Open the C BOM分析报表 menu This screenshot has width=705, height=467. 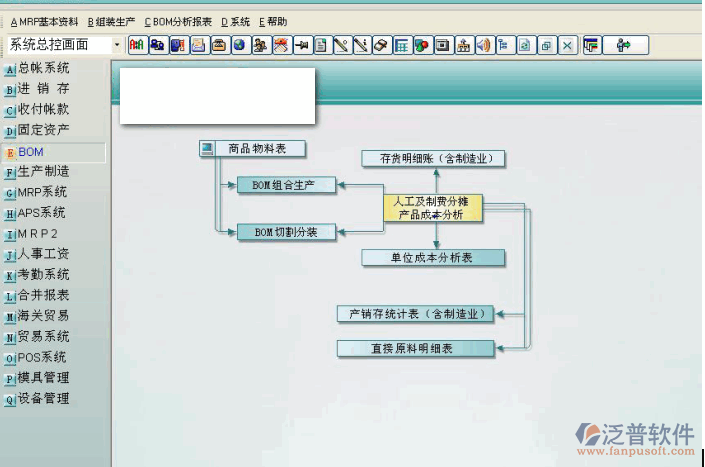(x=178, y=21)
